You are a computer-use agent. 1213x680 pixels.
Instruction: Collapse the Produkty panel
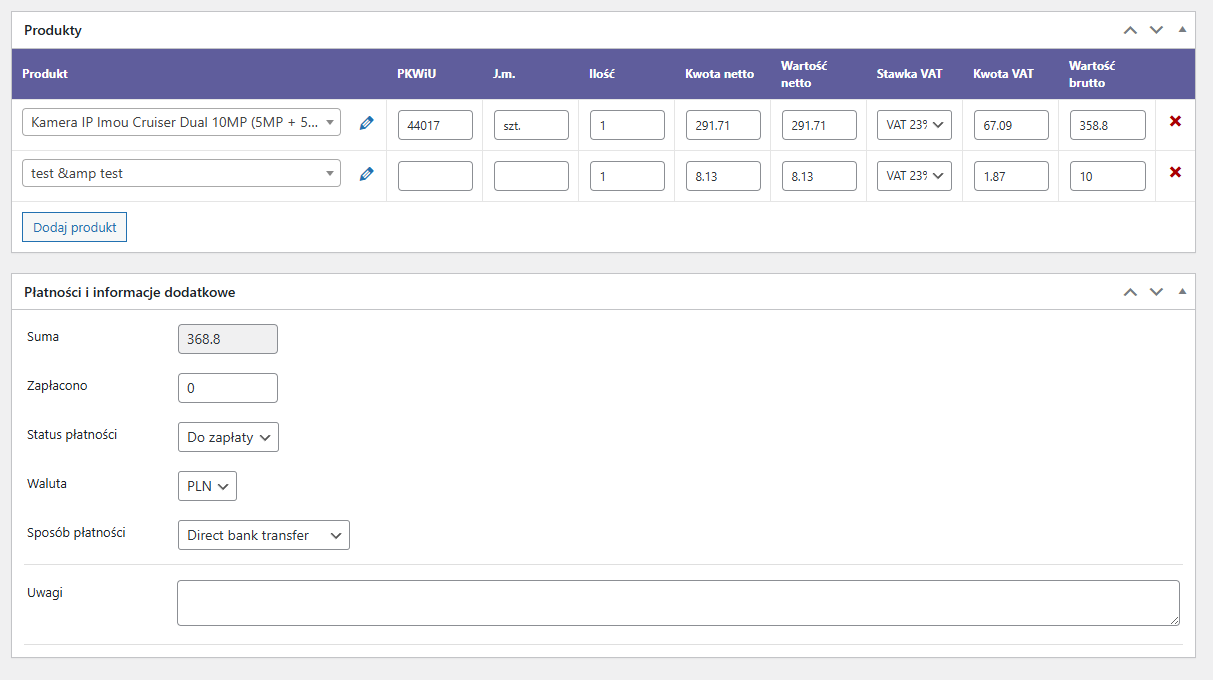[1182, 30]
